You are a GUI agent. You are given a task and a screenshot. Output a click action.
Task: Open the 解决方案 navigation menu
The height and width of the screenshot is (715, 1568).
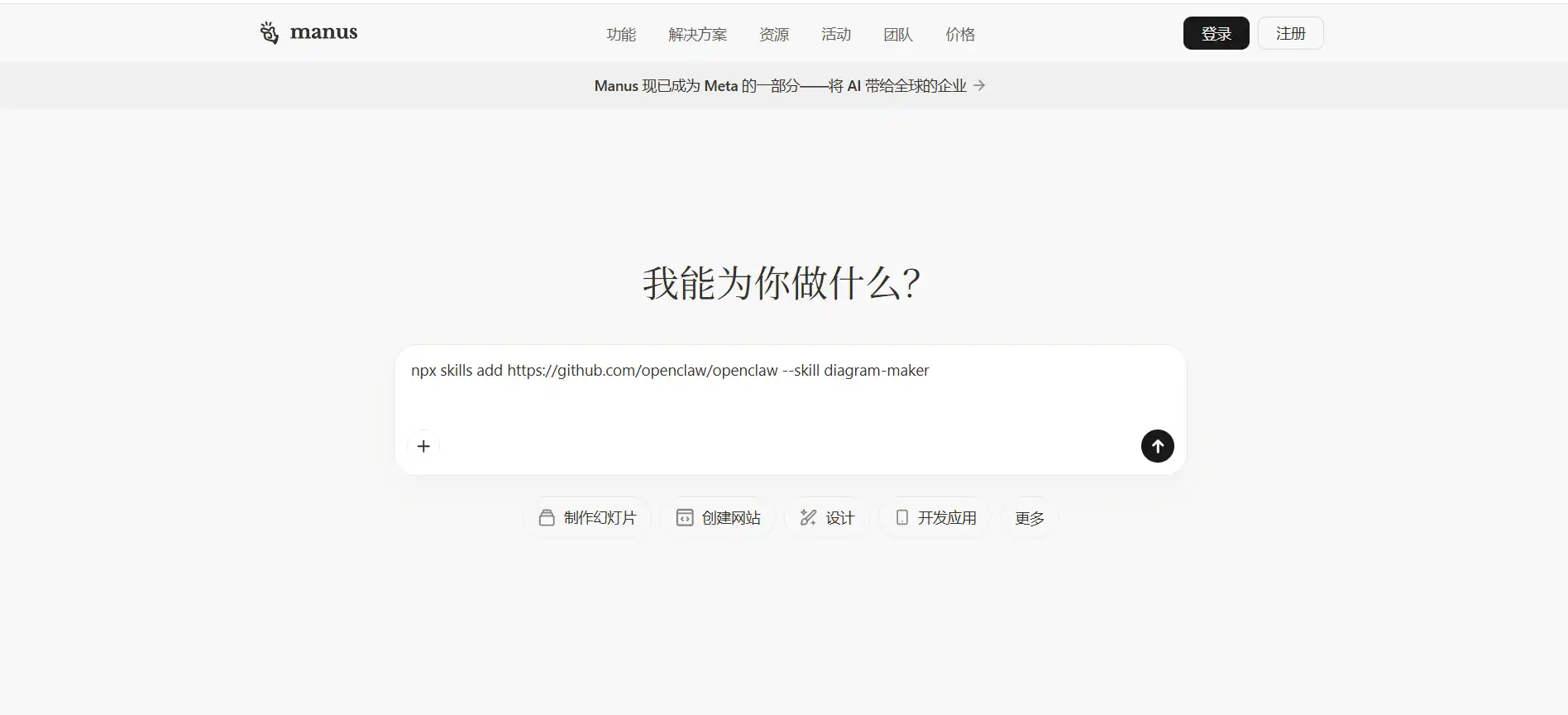click(698, 34)
